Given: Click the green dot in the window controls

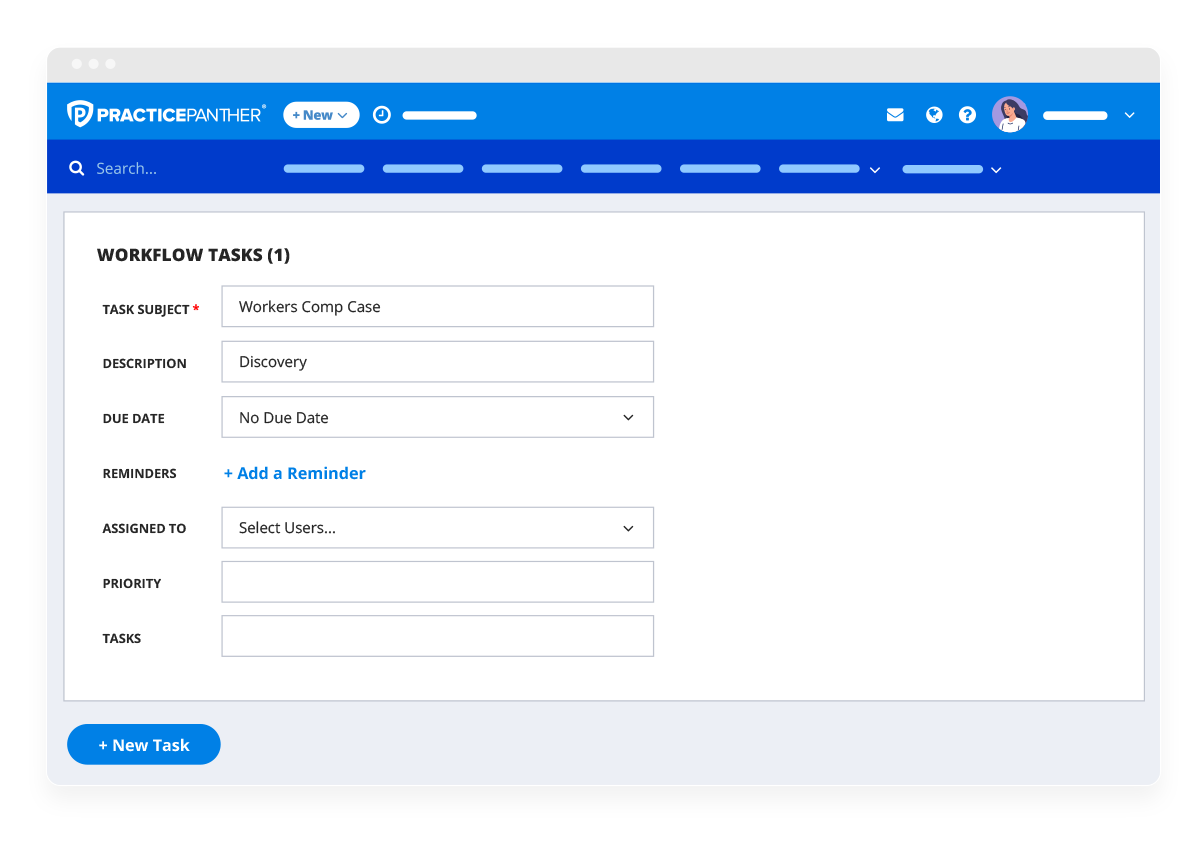Looking at the screenshot, I should (109, 64).
